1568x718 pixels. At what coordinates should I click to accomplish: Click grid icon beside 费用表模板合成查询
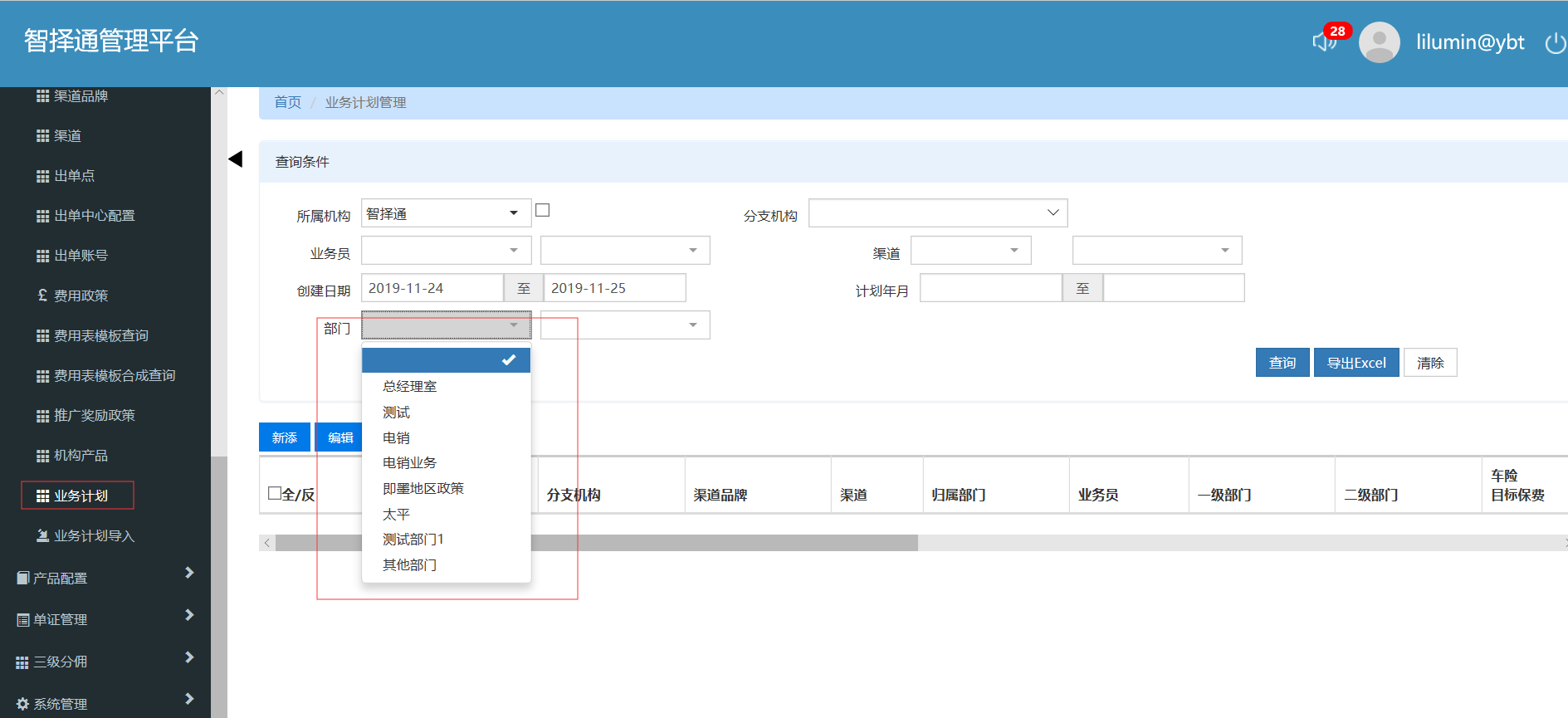click(x=42, y=376)
